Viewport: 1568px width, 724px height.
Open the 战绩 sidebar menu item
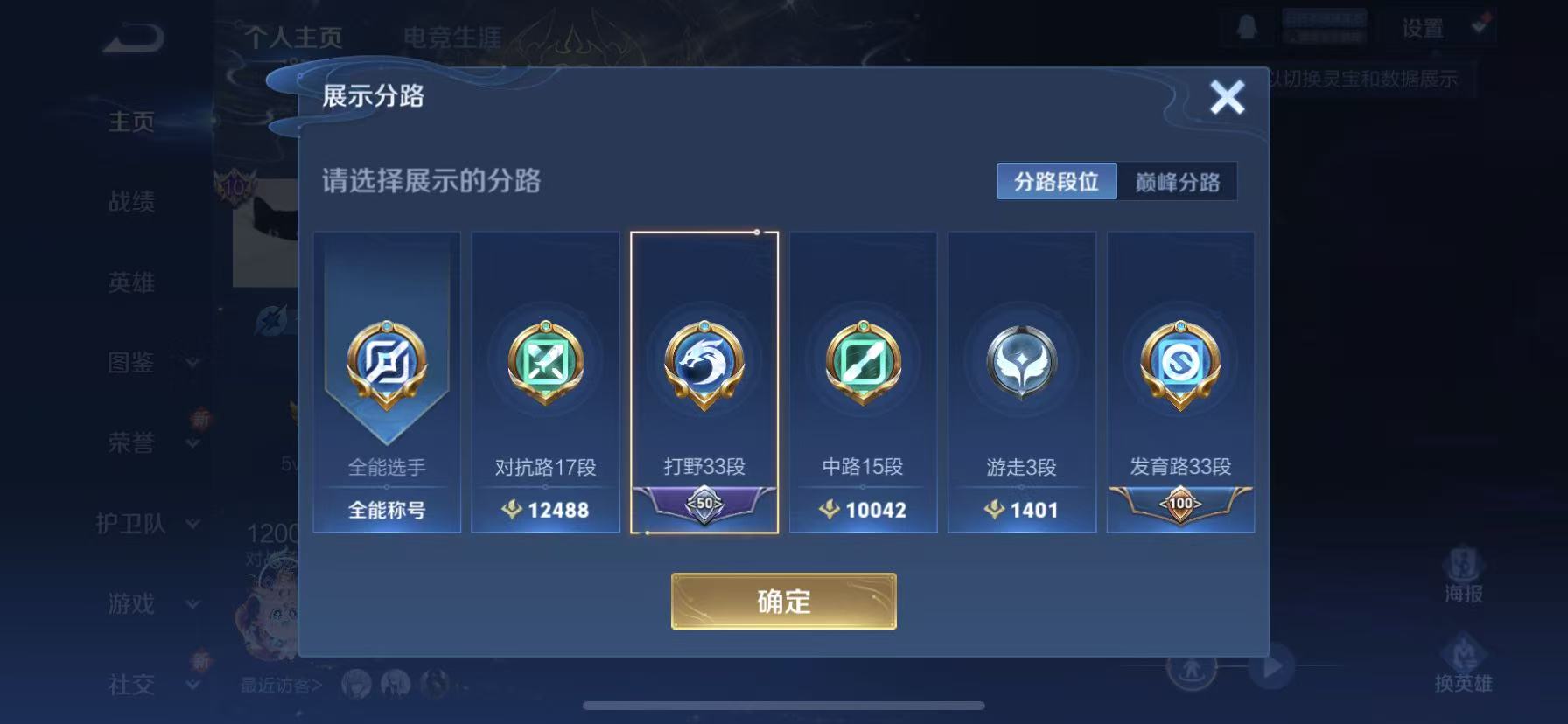coord(131,202)
